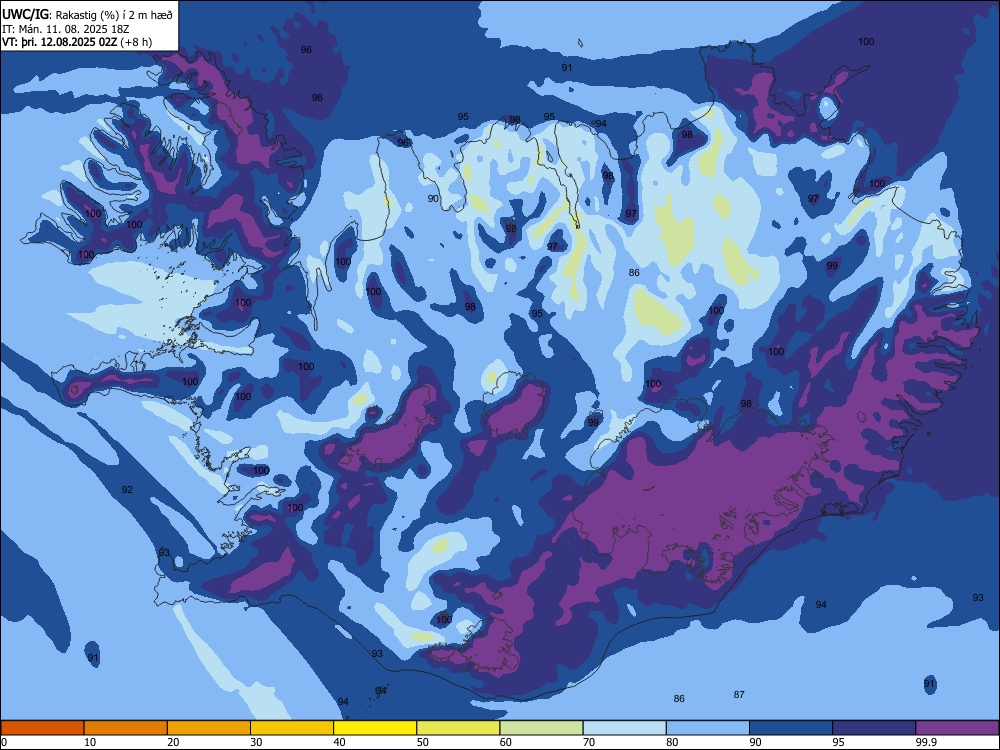Click the orange 10–20 legend swatch
The image size is (1000, 750).
click(126, 728)
